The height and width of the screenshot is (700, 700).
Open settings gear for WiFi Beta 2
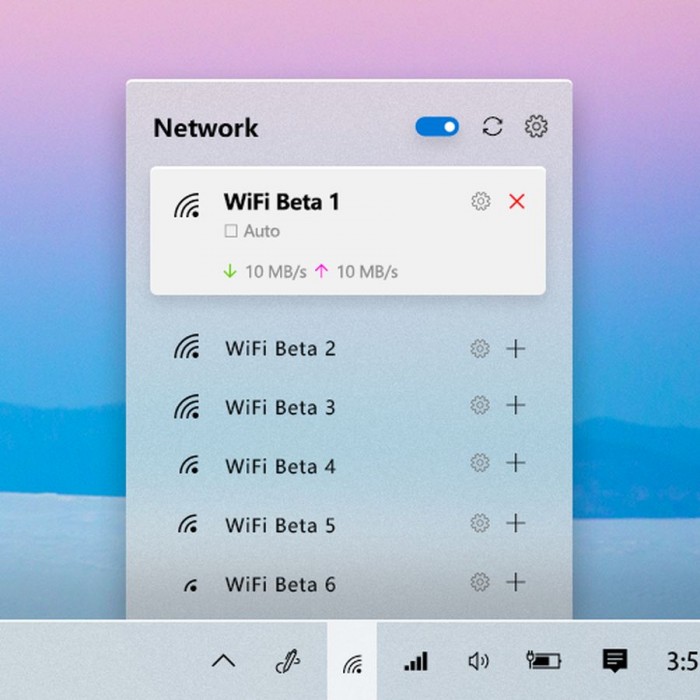click(480, 349)
